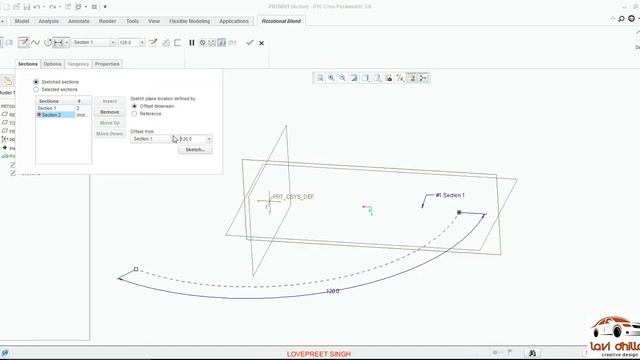Open the quick access toolbar customize arrow
Screen dimensions: 640x360
click(105, 7)
